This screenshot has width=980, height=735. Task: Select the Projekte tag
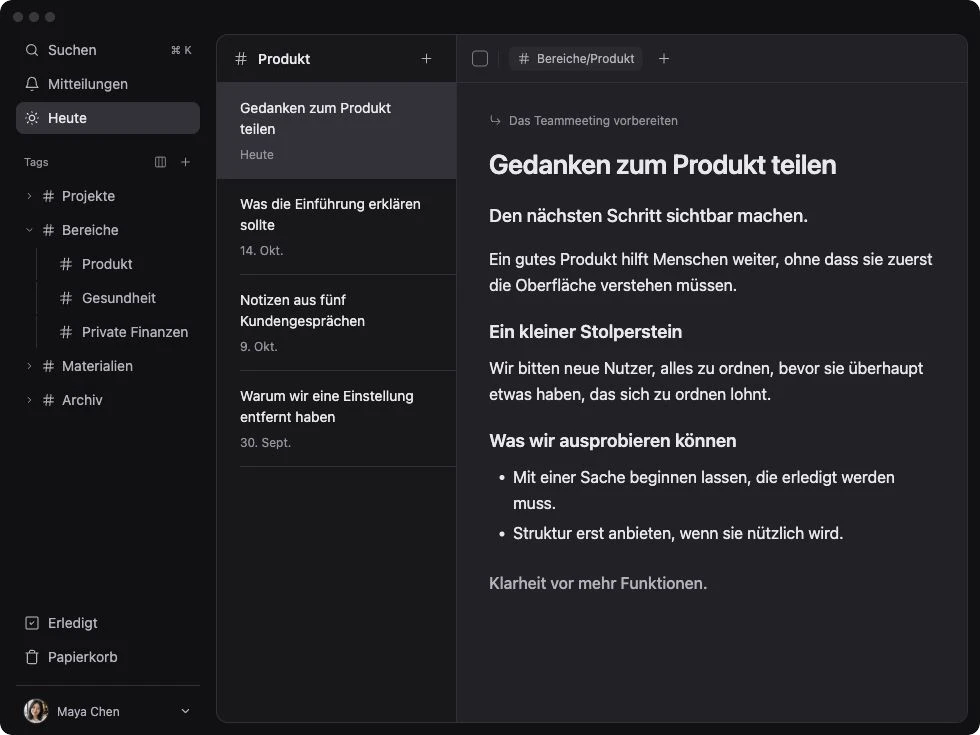pos(88,196)
